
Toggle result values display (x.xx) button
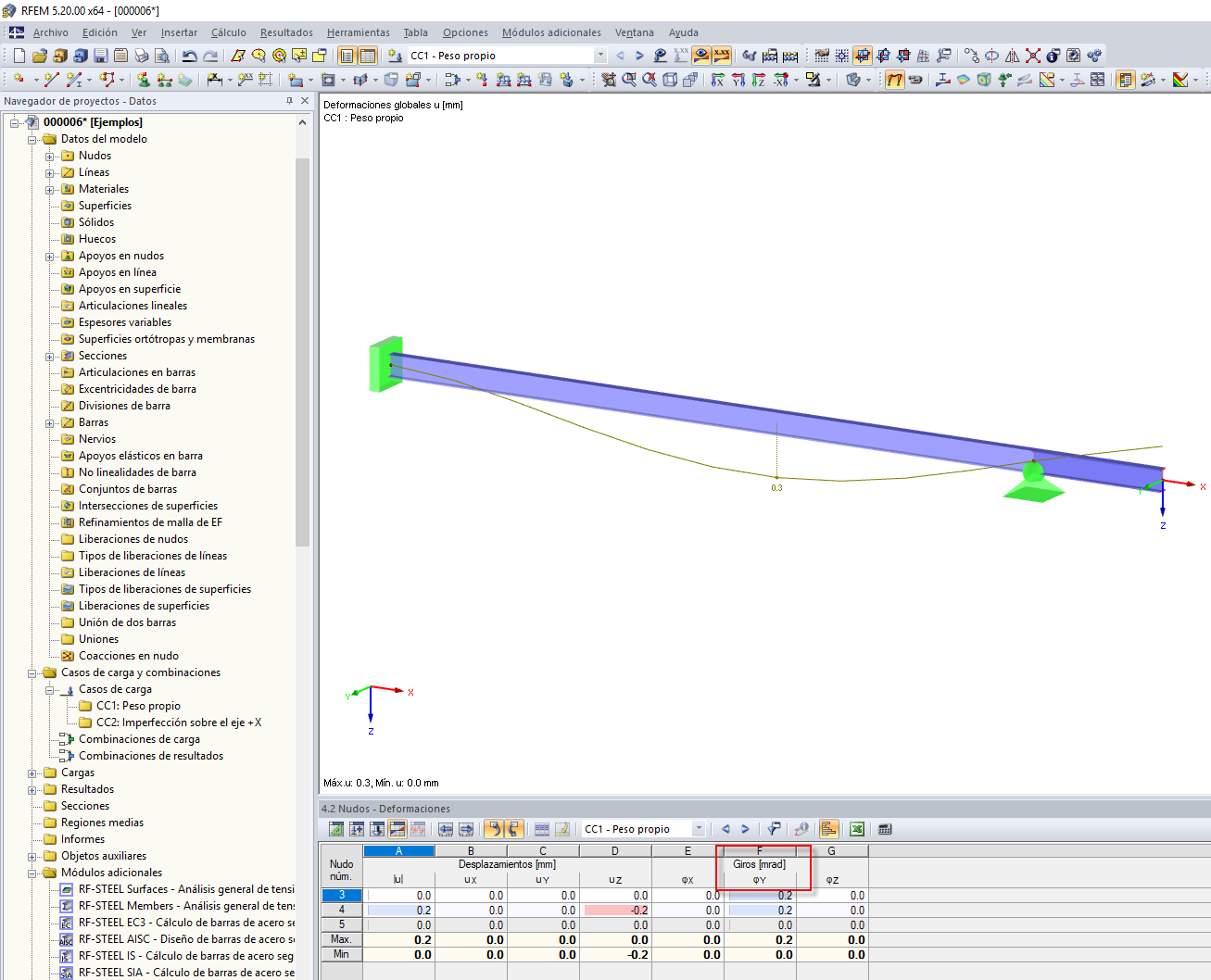click(722, 56)
